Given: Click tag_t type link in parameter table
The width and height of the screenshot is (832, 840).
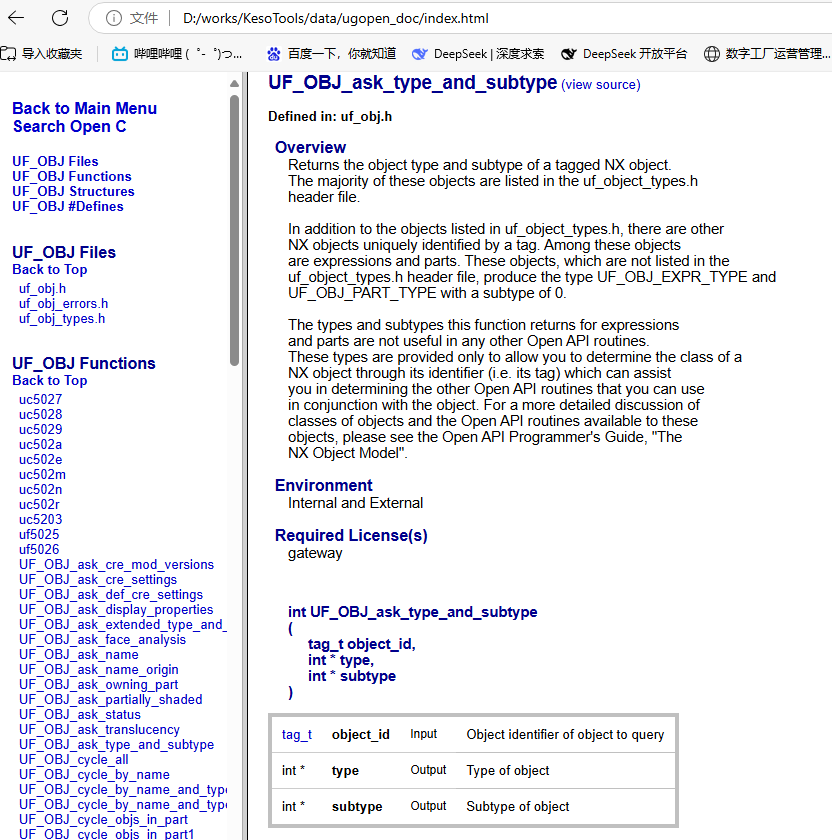Looking at the screenshot, I should [297, 734].
